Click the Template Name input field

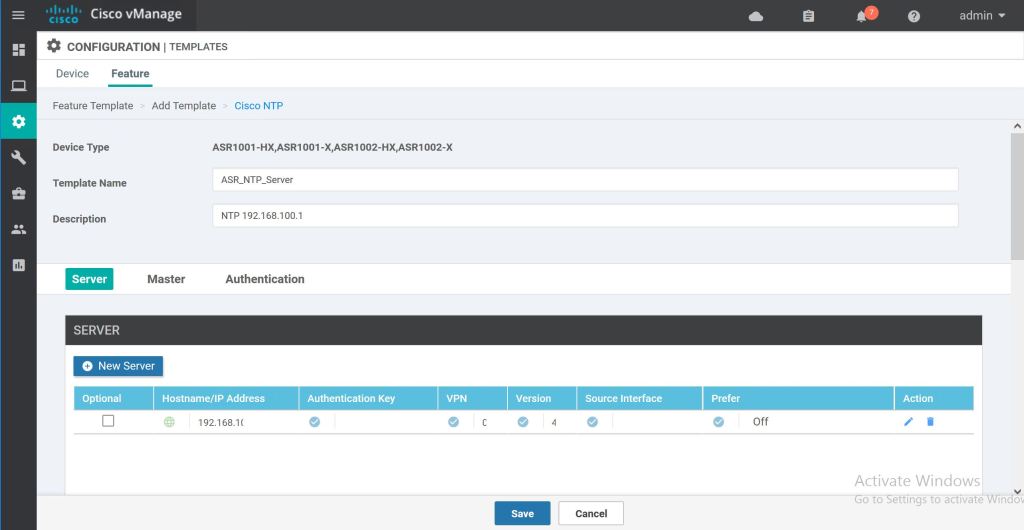(585, 180)
